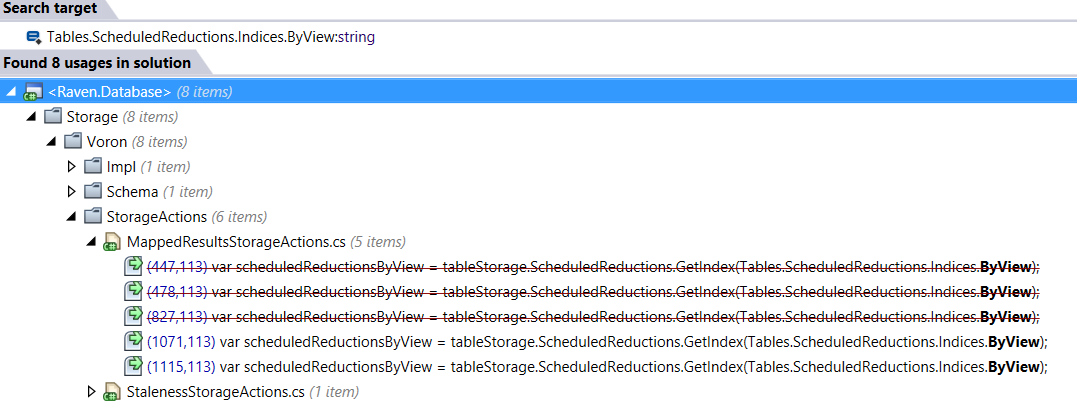Expand the Impl folder node
1077x416 pixels.
point(71,167)
